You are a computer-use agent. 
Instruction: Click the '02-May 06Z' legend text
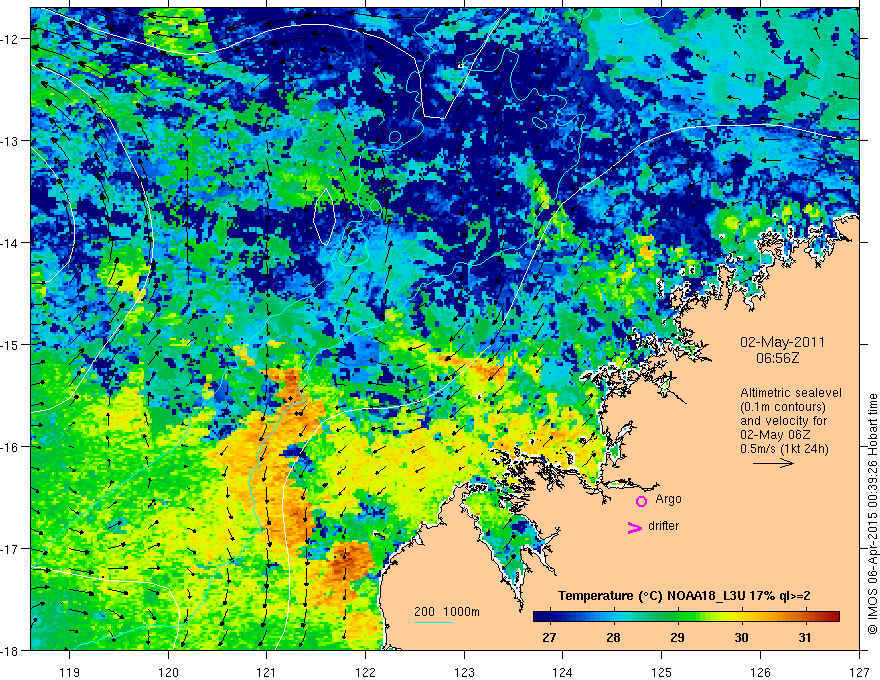[775, 435]
